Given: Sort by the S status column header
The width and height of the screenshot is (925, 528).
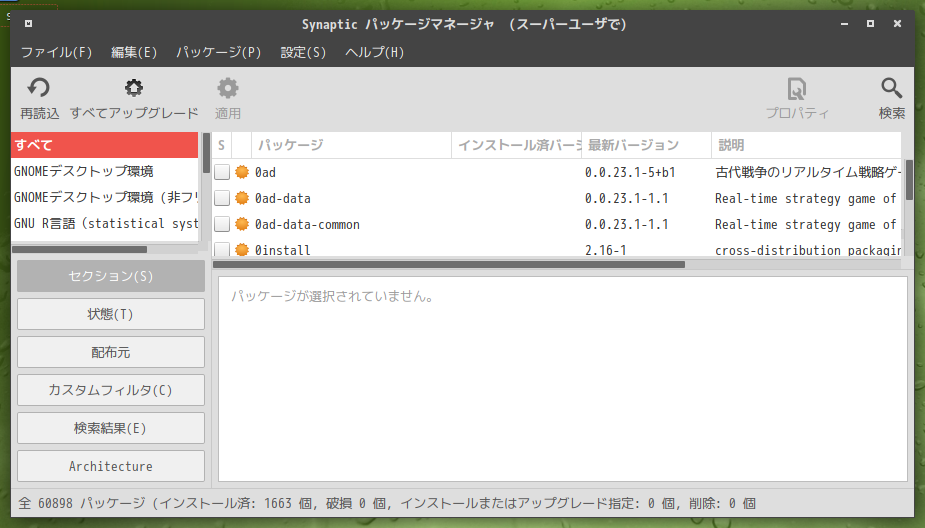Looking at the screenshot, I should tap(222, 145).
